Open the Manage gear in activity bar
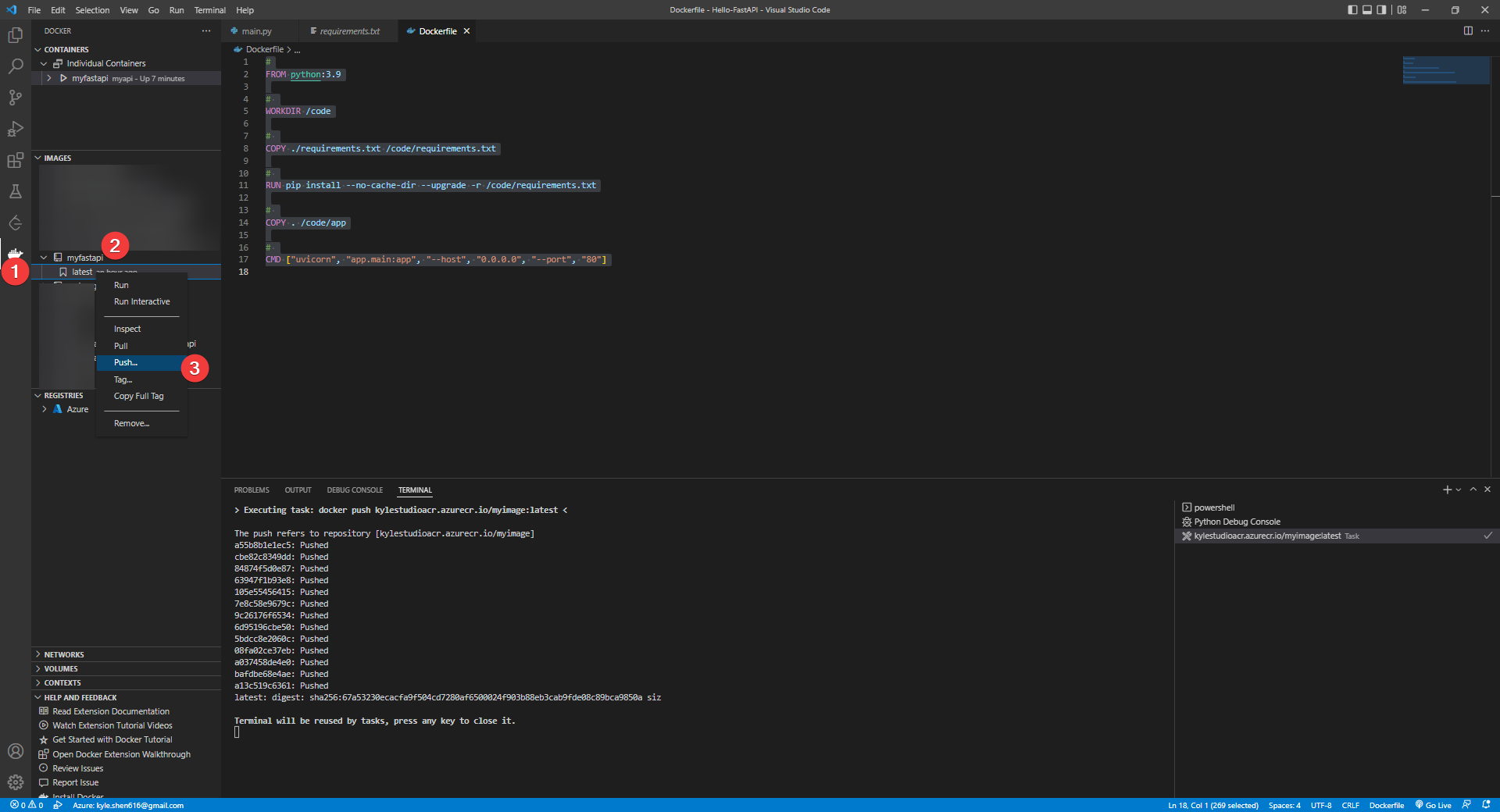 tap(16, 782)
